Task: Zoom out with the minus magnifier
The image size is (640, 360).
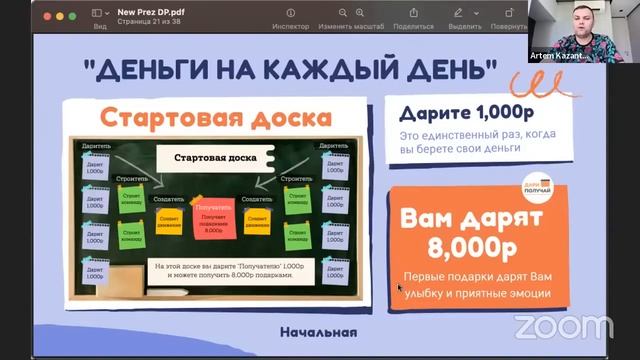Action: (x=343, y=13)
